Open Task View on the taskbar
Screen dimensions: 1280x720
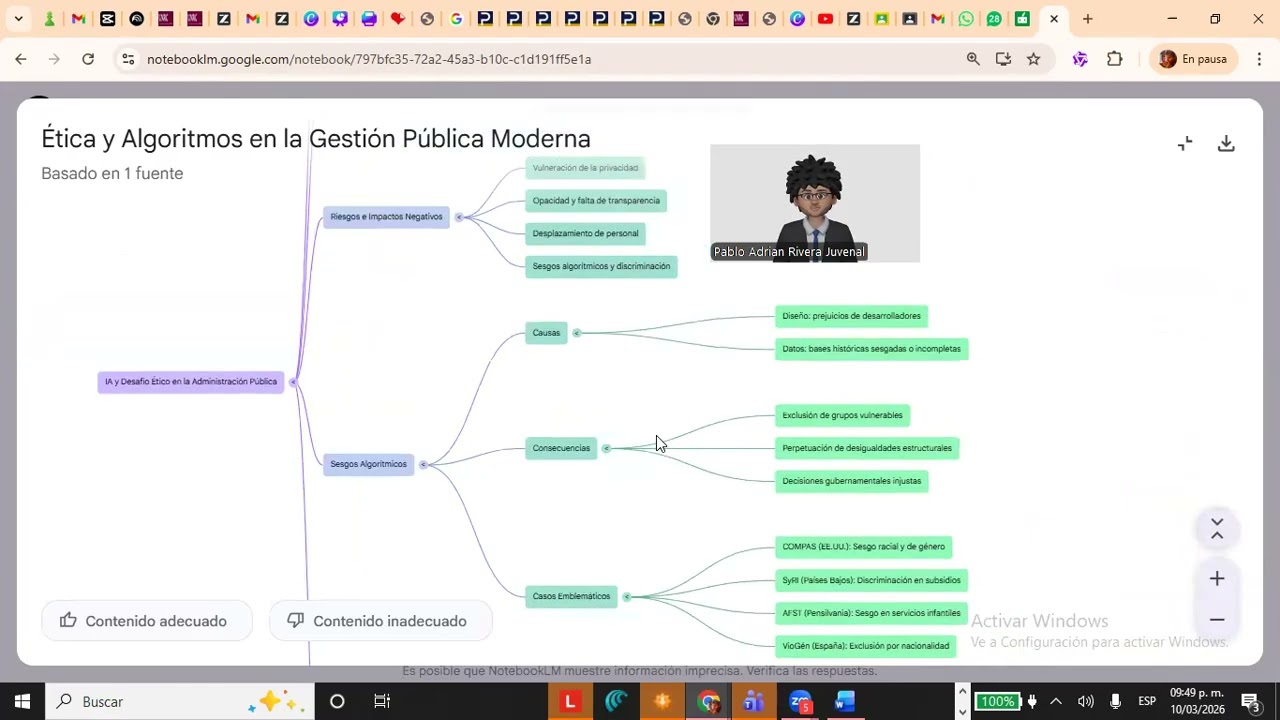[382, 702]
